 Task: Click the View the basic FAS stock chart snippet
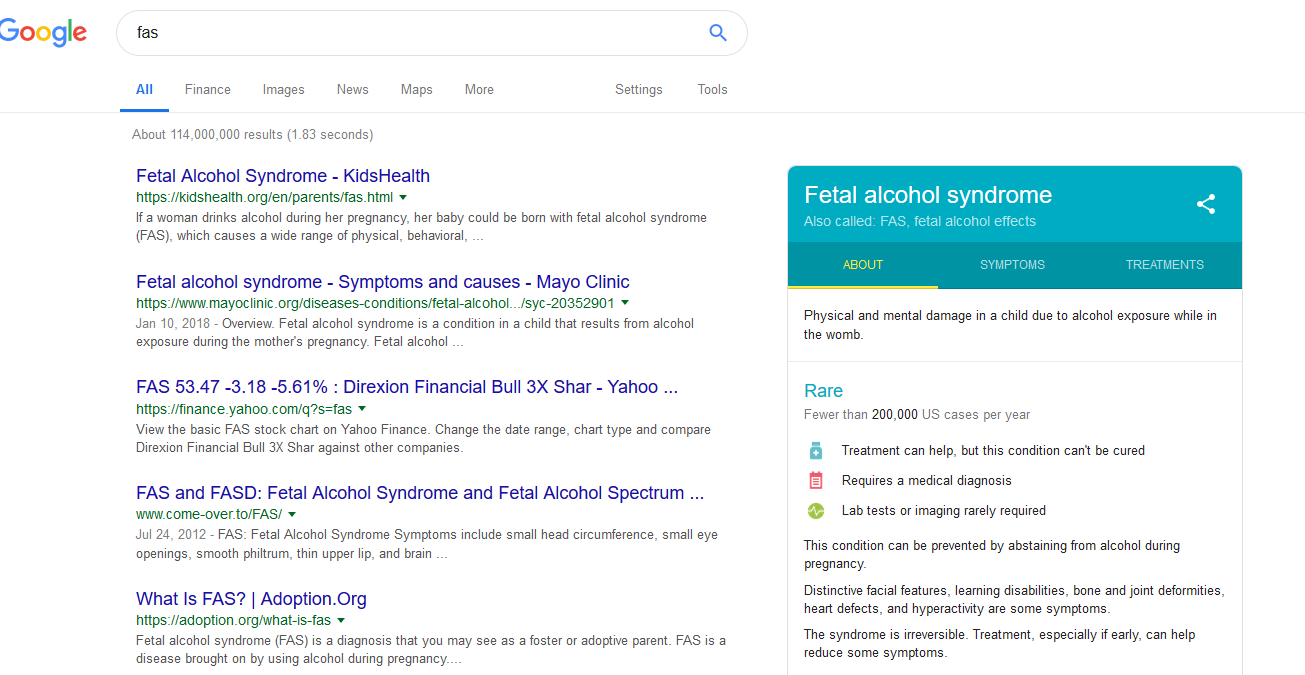(424, 439)
